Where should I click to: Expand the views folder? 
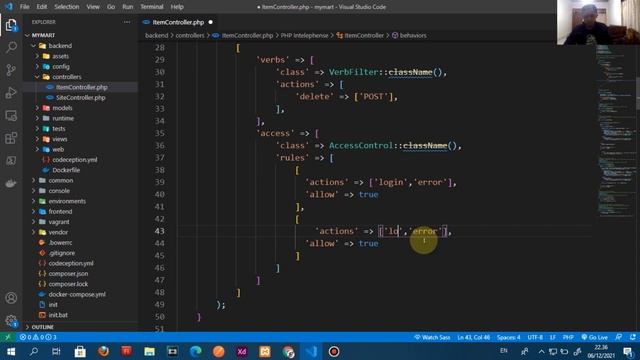click(x=60, y=139)
